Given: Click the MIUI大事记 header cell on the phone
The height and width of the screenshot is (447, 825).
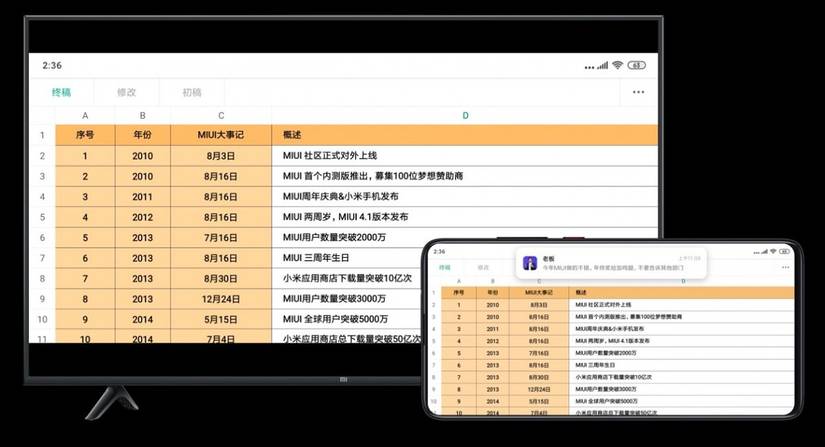Looking at the screenshot, I should click(x=539, y=292).
